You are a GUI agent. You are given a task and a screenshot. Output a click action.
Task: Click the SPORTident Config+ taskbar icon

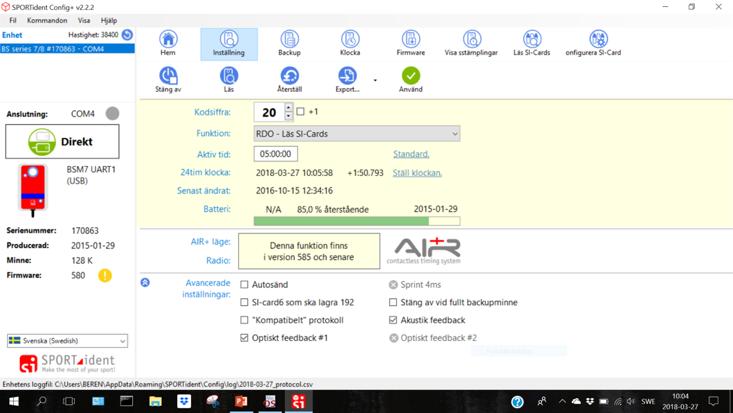point(298,401)
